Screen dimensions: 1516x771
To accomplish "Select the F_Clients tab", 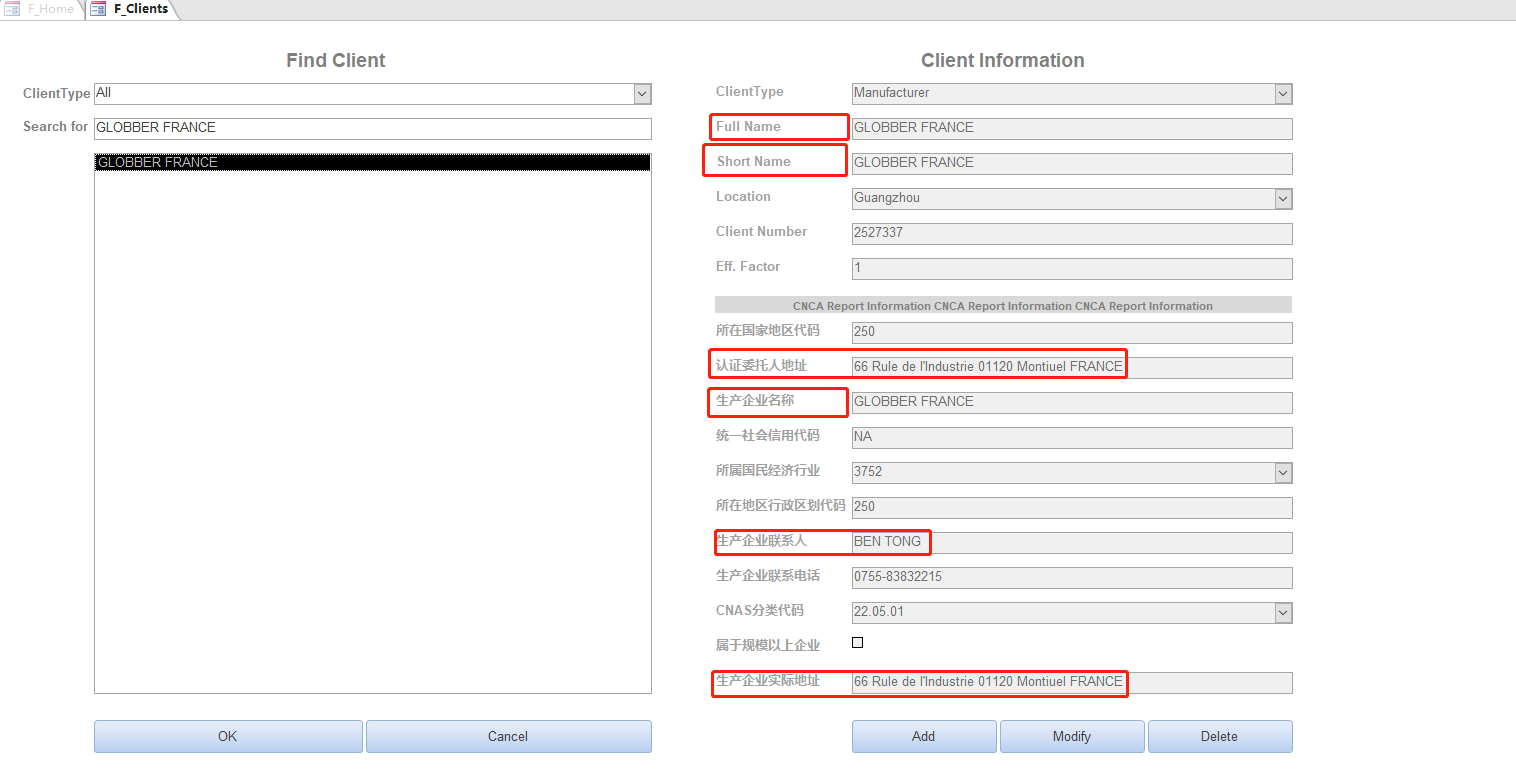I will click(140, 9).
